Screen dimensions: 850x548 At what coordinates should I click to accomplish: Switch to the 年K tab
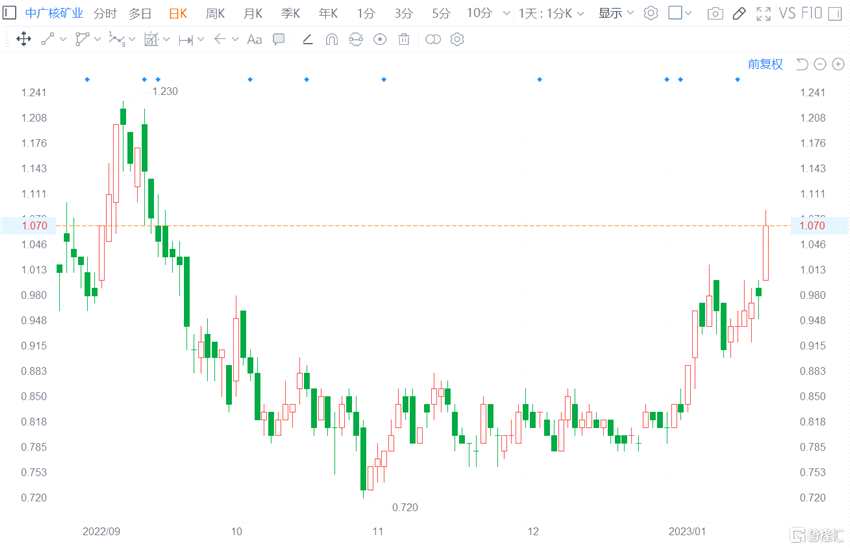[329, 13]
